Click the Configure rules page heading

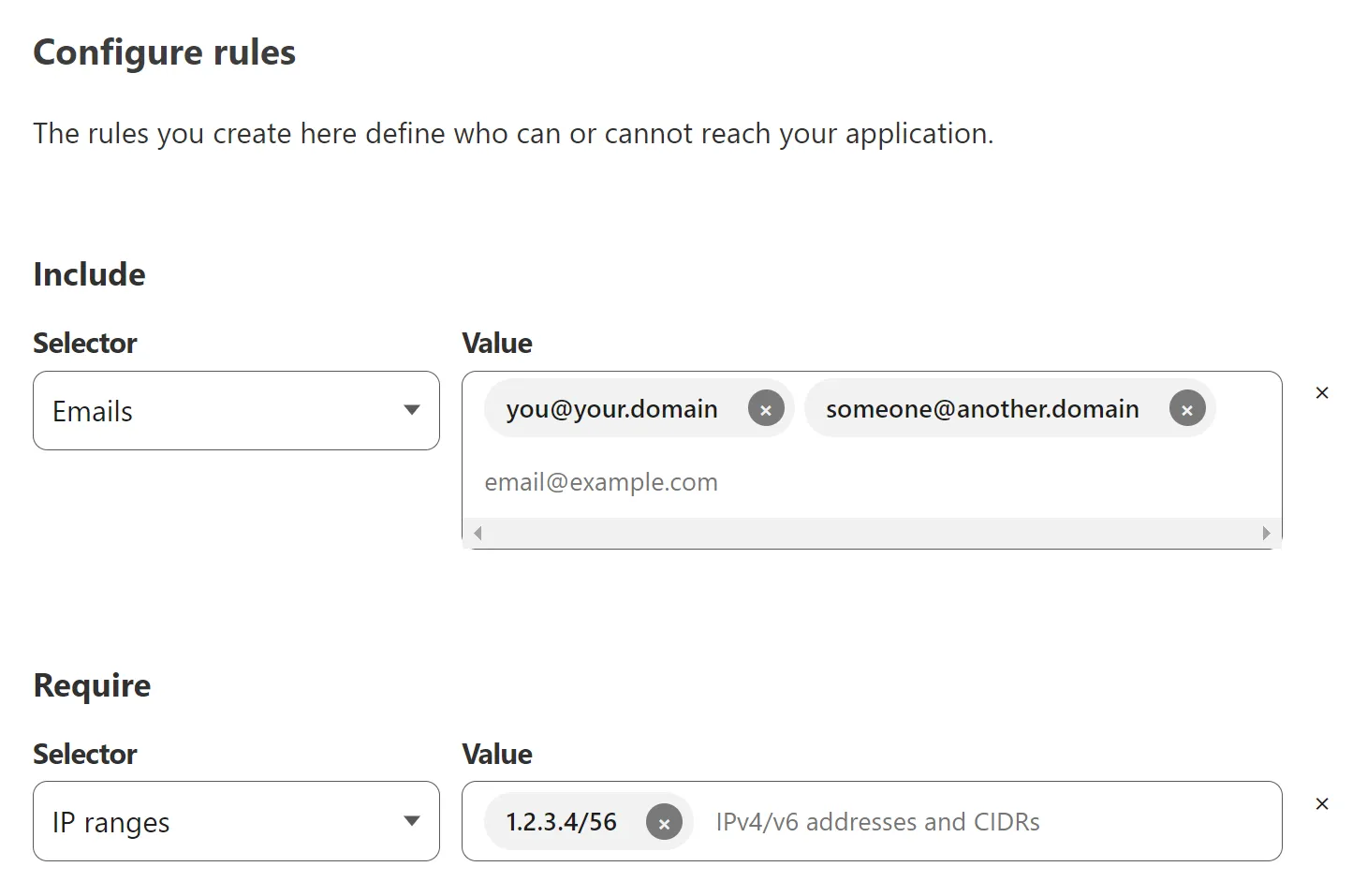tap(164, 52)
